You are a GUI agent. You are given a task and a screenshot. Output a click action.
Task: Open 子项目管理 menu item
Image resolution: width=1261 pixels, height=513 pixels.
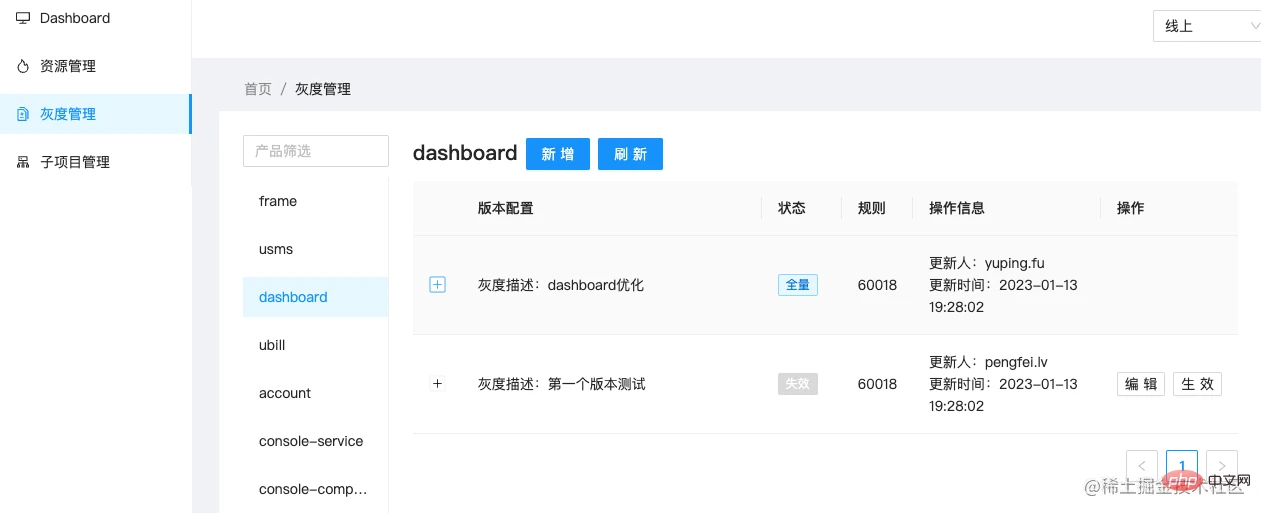click(75, 162)
